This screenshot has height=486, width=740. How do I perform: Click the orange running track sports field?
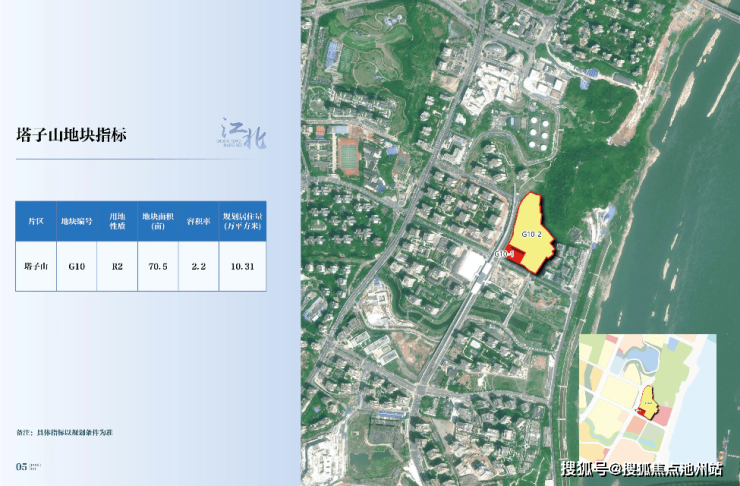click(x=348, y=156)
